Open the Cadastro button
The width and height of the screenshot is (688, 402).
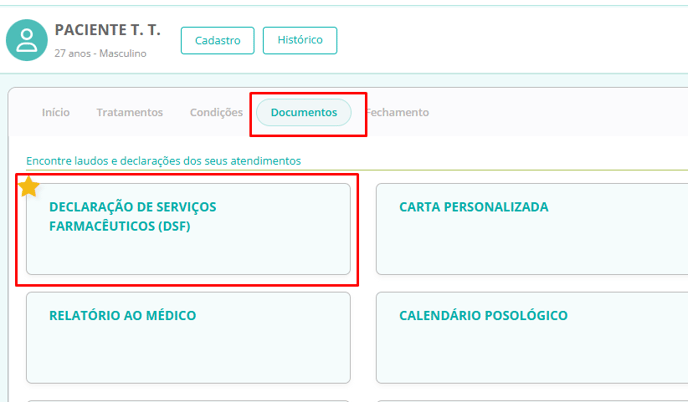(x=218, y=41)
